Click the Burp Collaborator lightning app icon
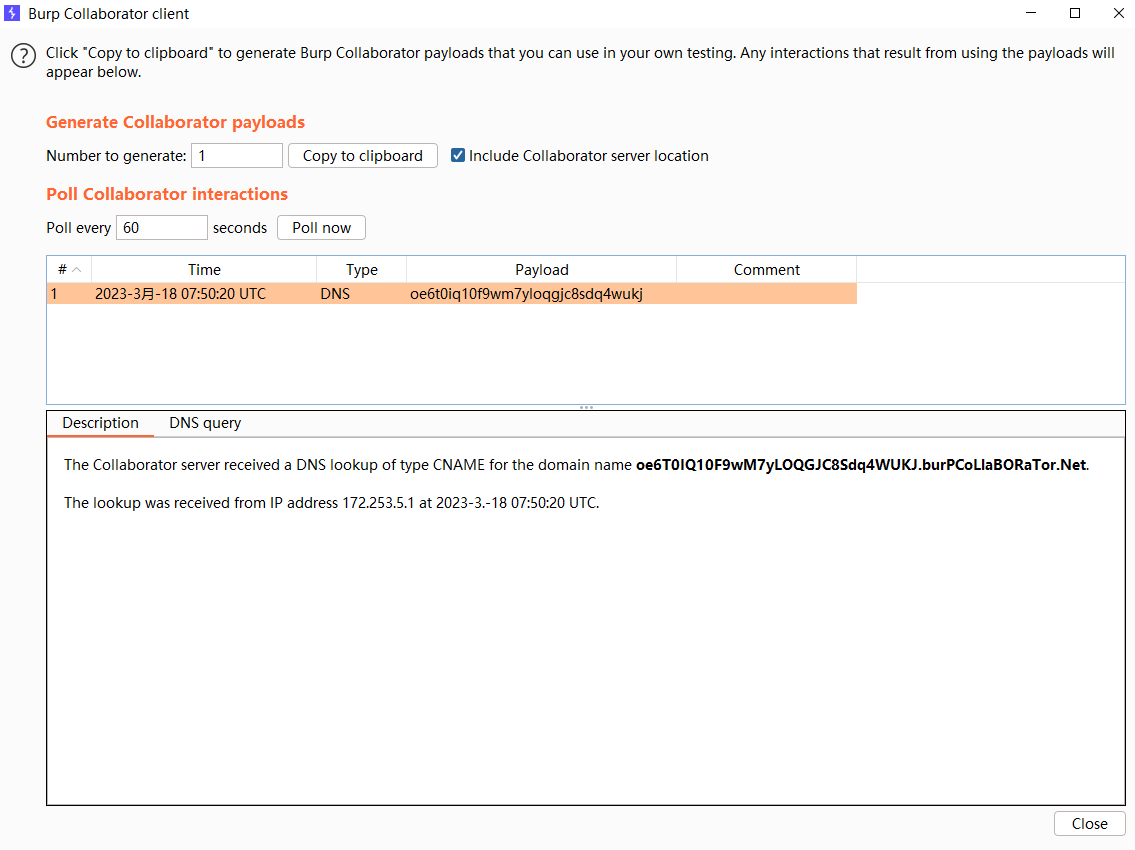 pyautogui.click(x=12, y=13)
